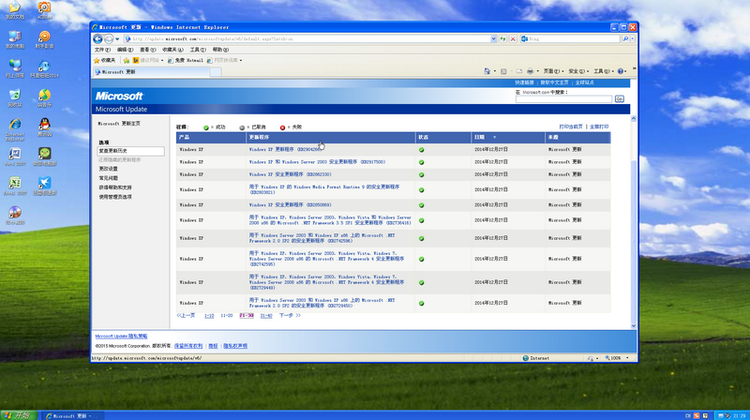Open the 页面 Page dropdown in command bar
The width and height of the screenshot is (750, 420).
553,71
